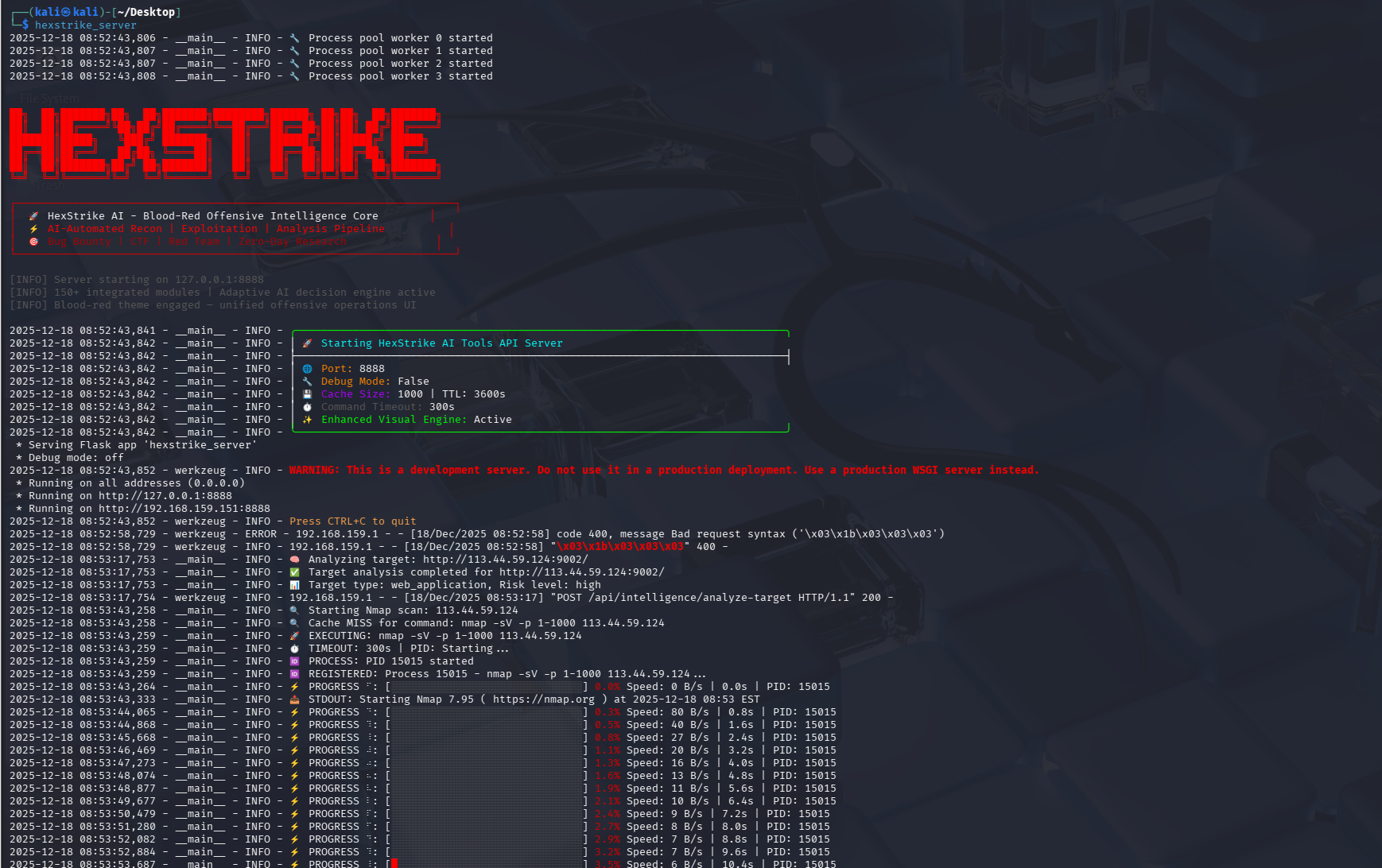Click the bar chart icon beside Target type

click(x=294, y=585)
